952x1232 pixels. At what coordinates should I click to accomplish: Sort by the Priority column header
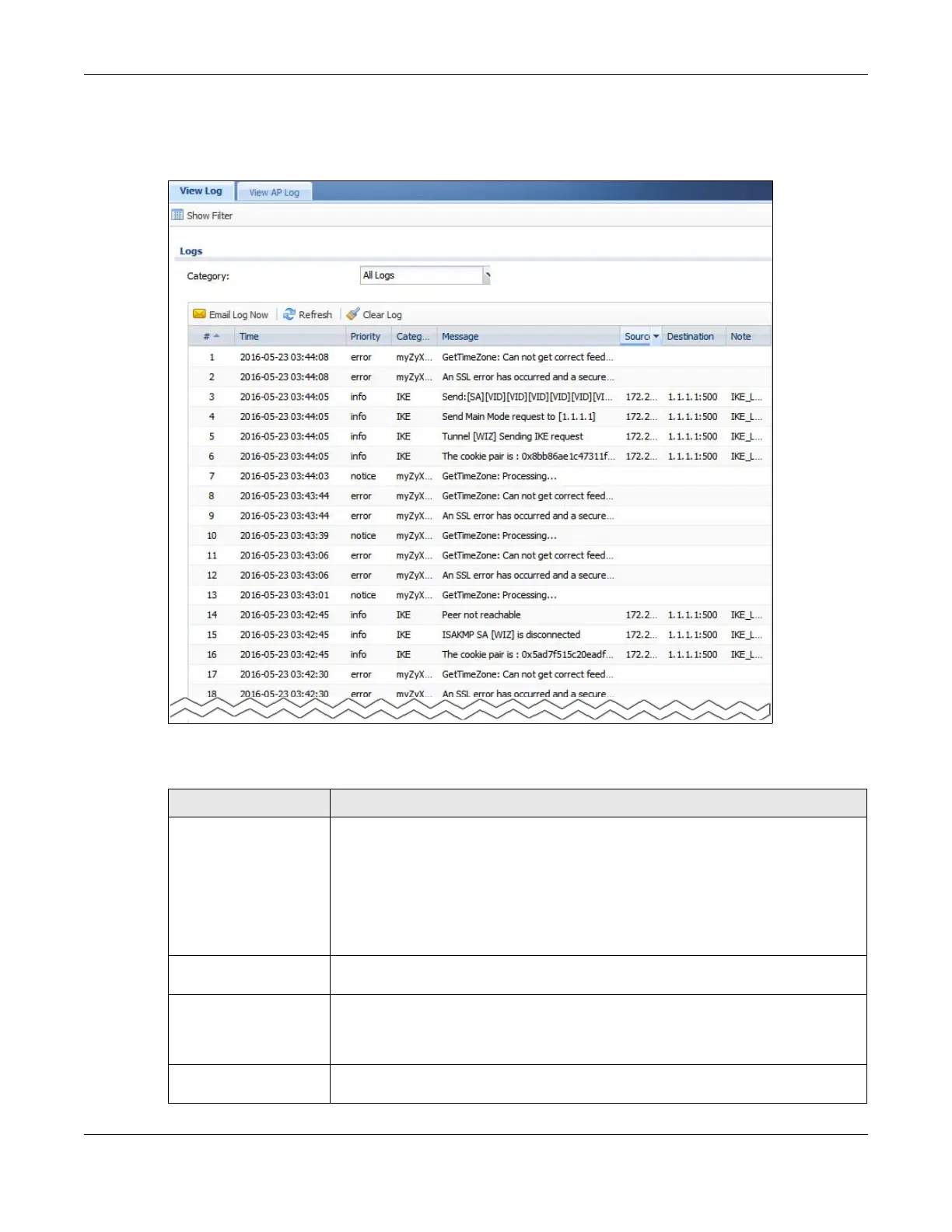coord(369,336)
